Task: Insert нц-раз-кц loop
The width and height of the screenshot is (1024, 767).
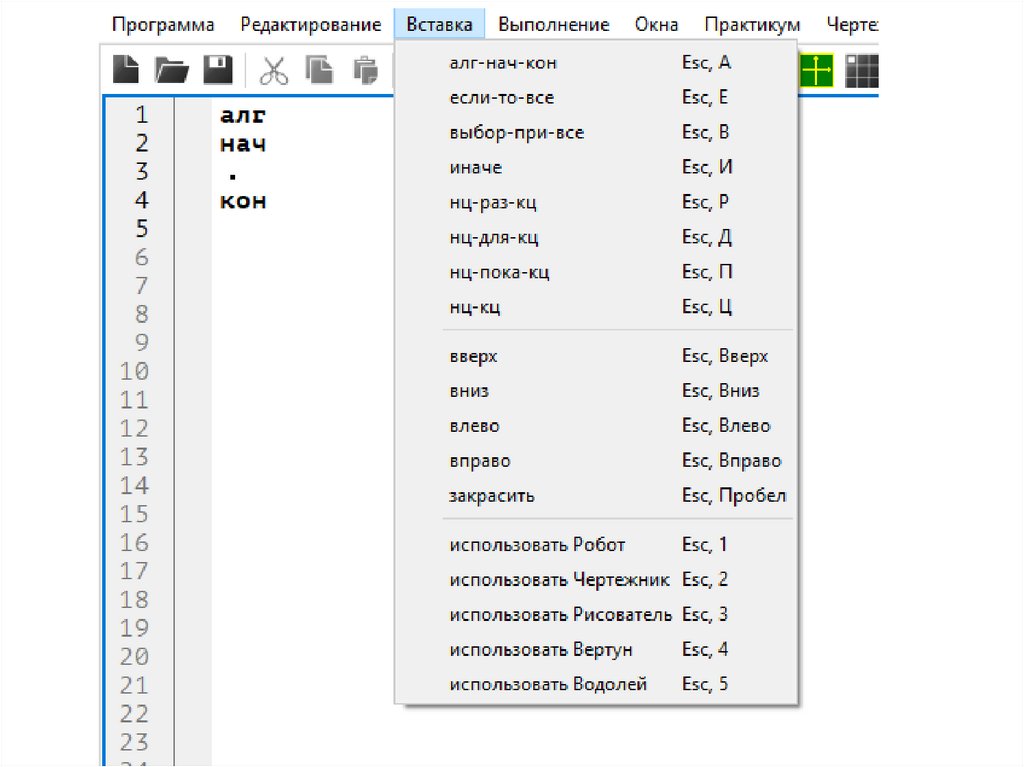Action: tap(596, 203)
